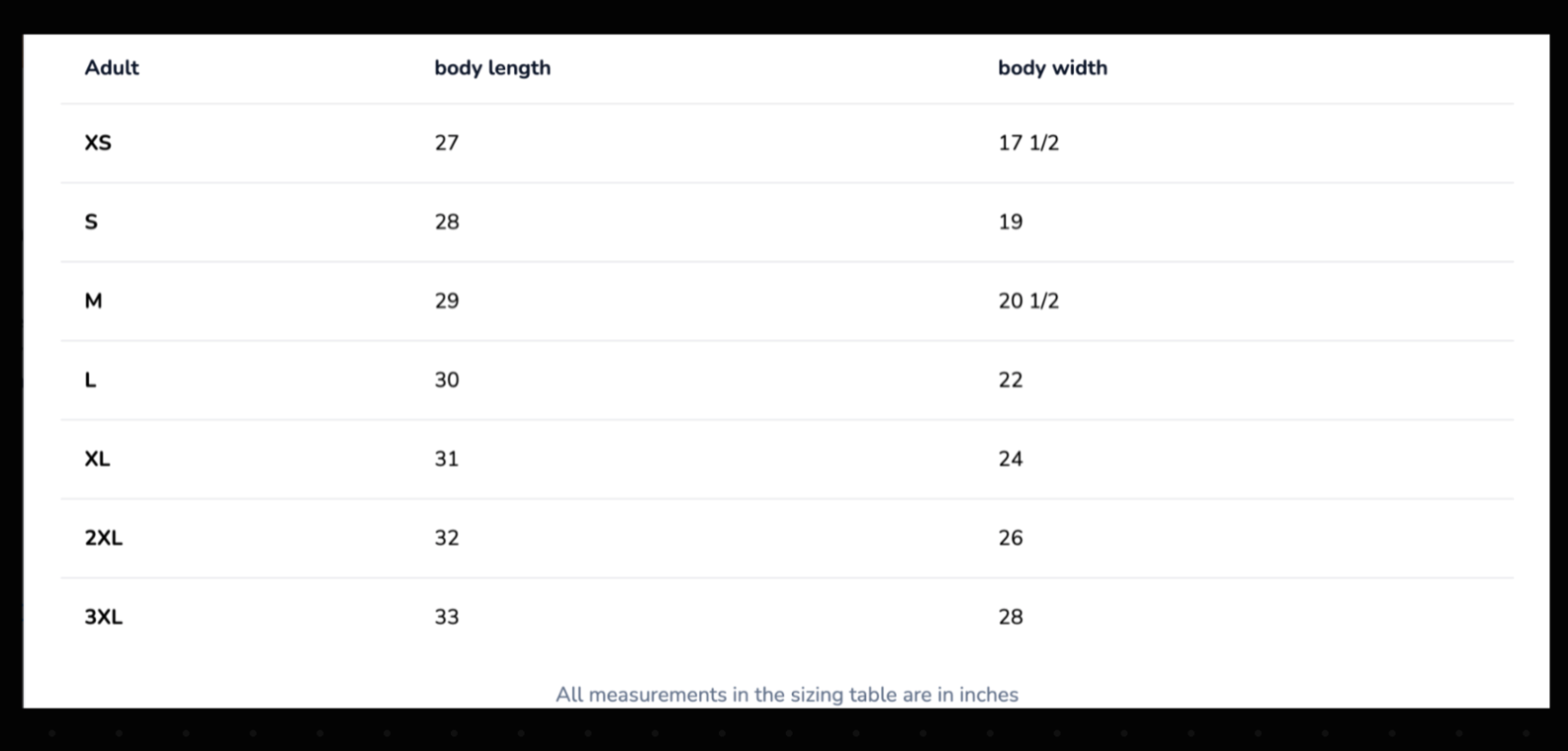The height and width of the screenshot is (751, 1568).
Task: Select the XS size row label
Action: (98, 143)
